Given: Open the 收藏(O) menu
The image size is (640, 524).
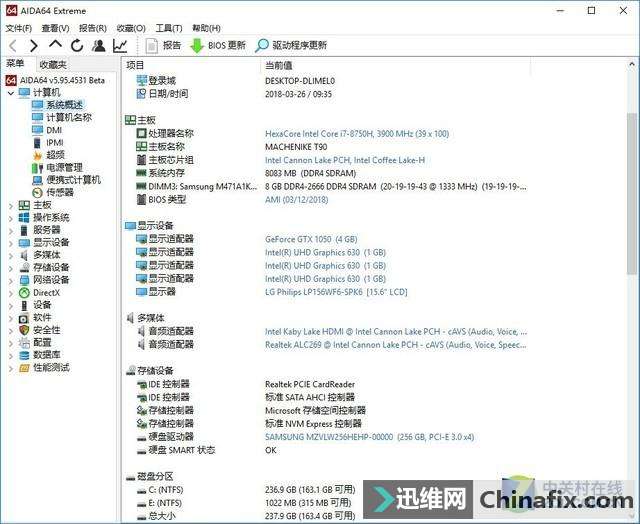Looking at the screenshot, I should click(131, 28).
